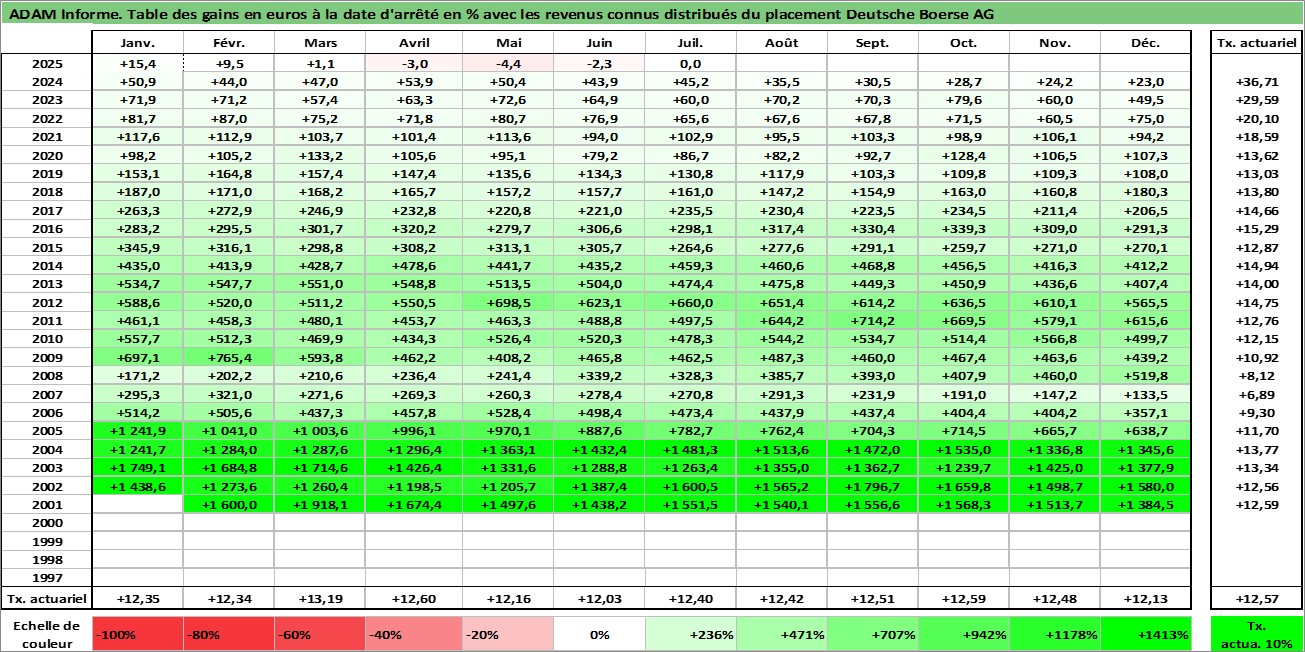Image resolution: width=1305 pixels, height=652 pixels.
Task: Click the Sept. column header
Action: pyautogui.click(x=873, y=43)
